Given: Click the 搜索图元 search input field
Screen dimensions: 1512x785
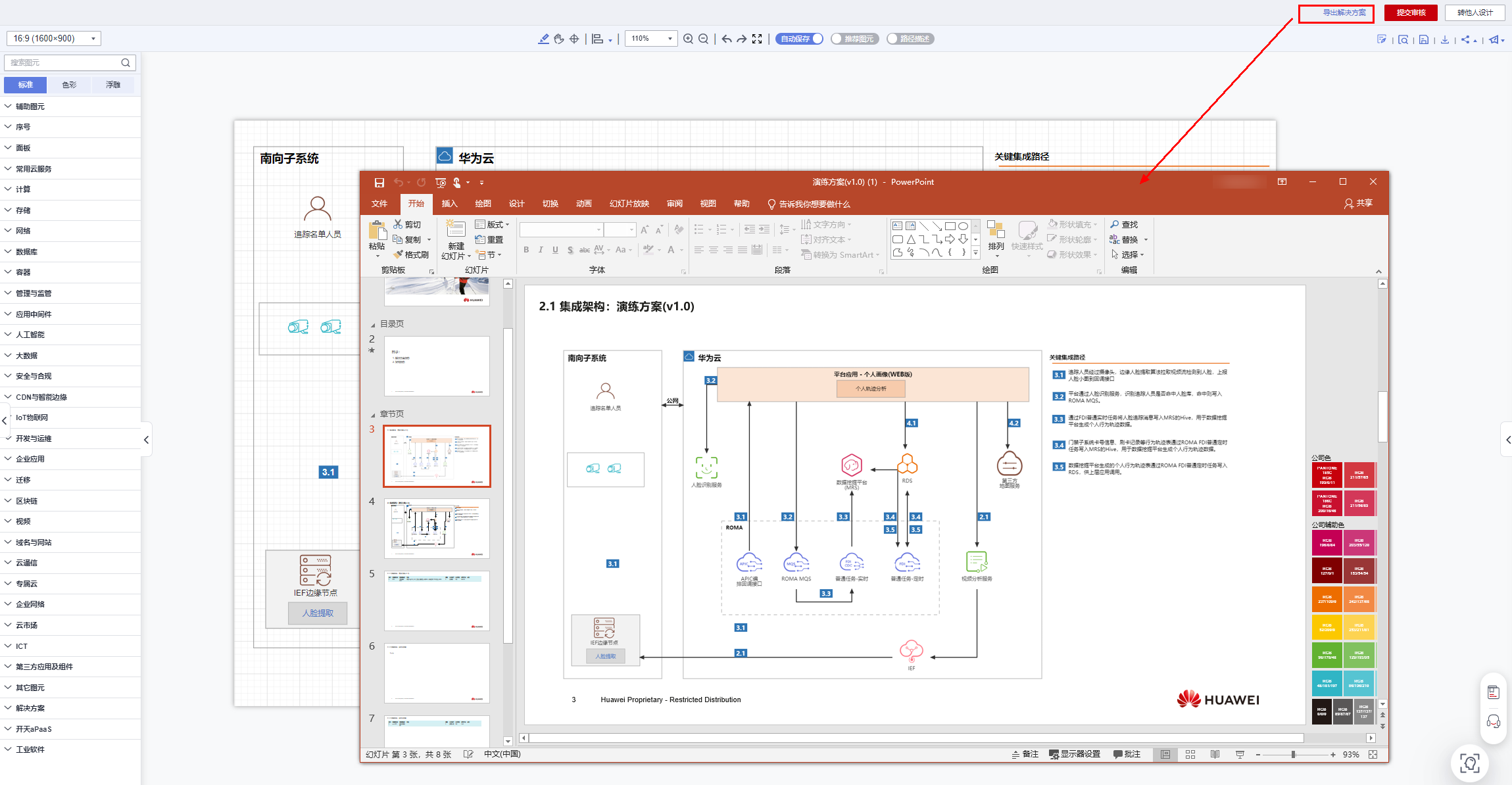Looking at the screenshot, I should click(x=63, y=62).
